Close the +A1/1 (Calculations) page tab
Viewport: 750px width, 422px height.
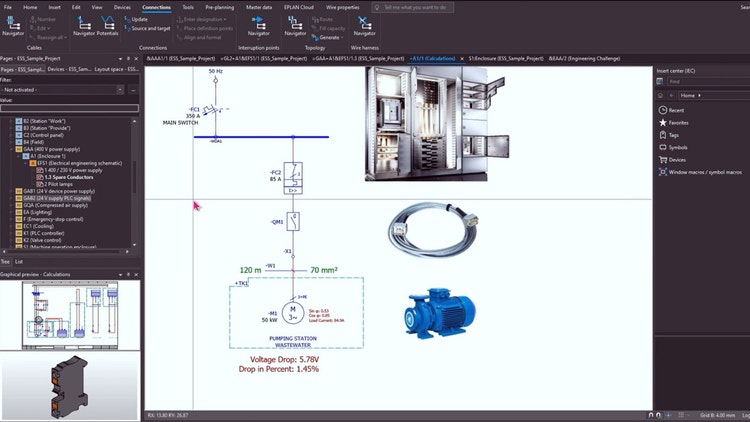pos(463,59)
